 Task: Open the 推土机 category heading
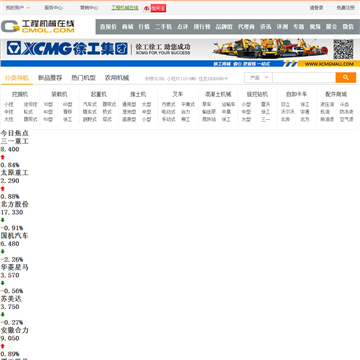click(138, 94)
